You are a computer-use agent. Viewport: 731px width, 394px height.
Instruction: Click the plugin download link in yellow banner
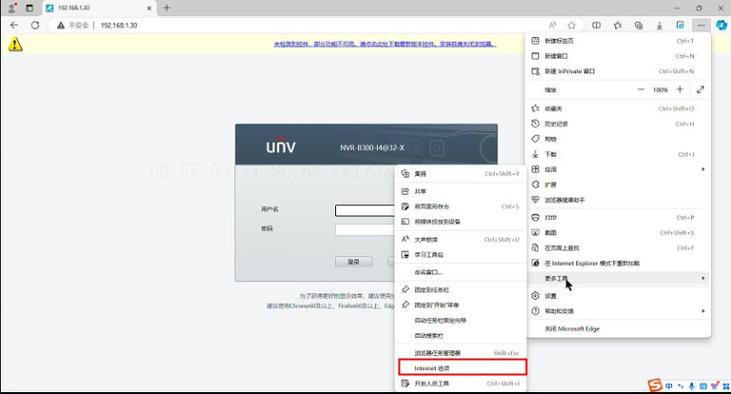(385, 44)
